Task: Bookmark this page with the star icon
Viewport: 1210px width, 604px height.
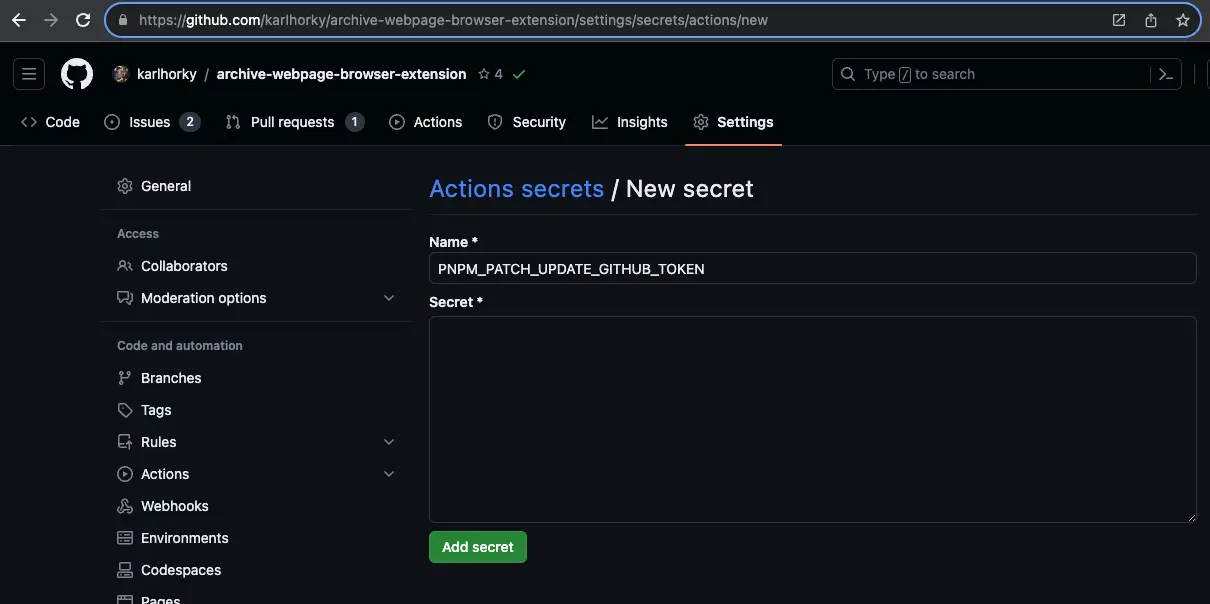Action: 1183,20
